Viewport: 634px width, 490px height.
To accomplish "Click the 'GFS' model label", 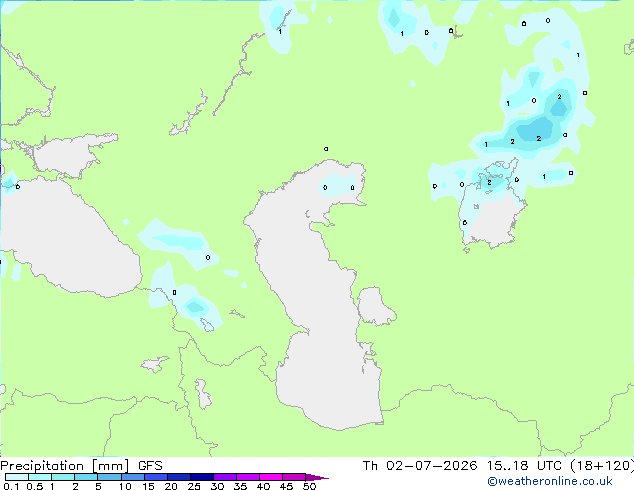I will point(150,466).
